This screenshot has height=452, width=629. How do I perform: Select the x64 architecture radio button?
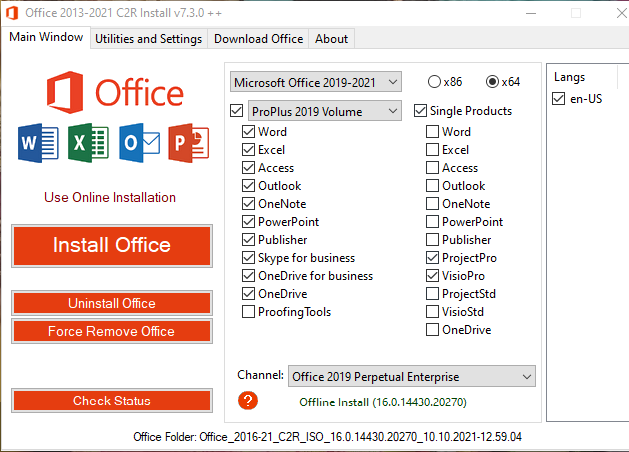pyautogui.click(x=492, y=82)
